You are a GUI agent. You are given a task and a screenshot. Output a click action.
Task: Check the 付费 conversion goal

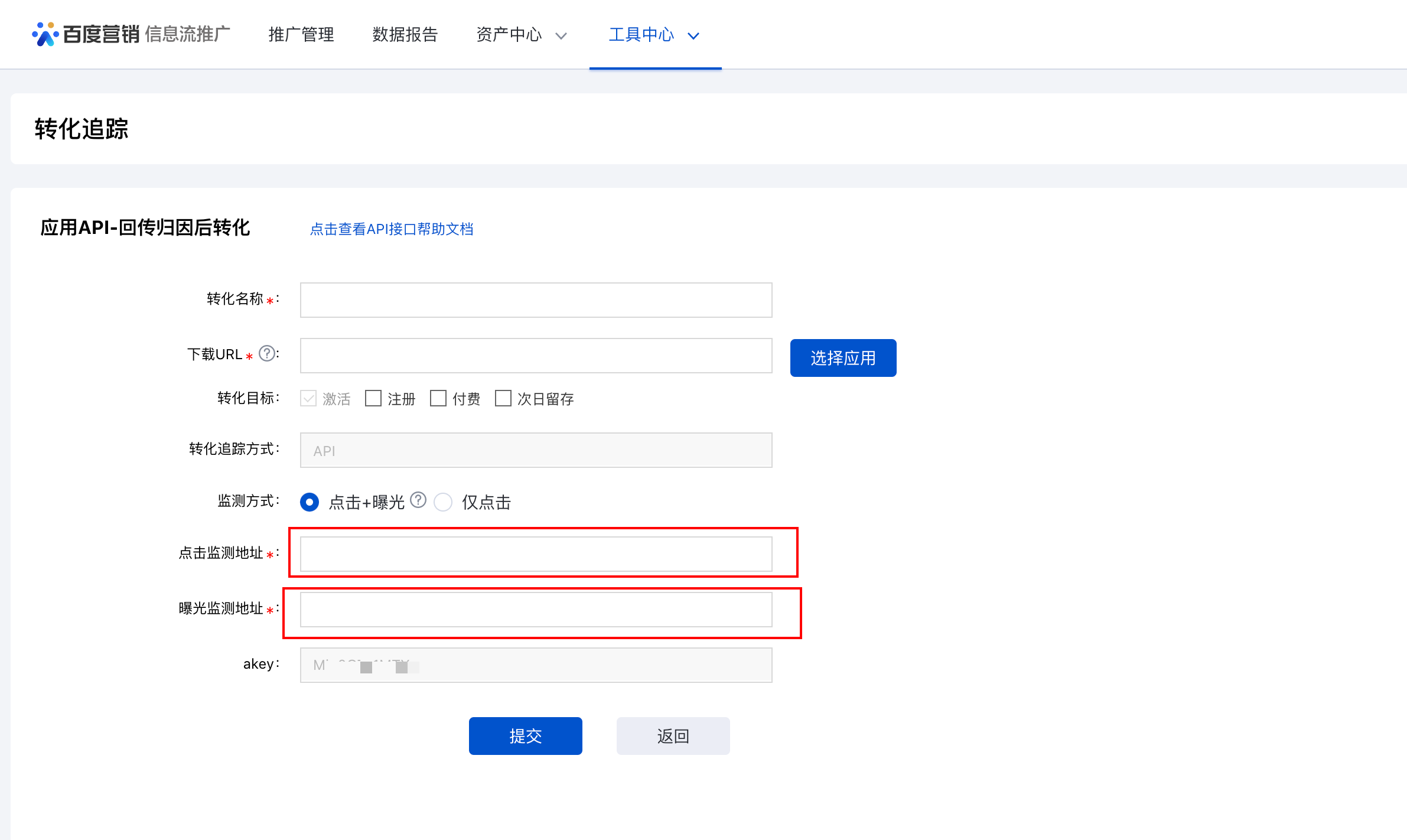click(x=438, y=398)
